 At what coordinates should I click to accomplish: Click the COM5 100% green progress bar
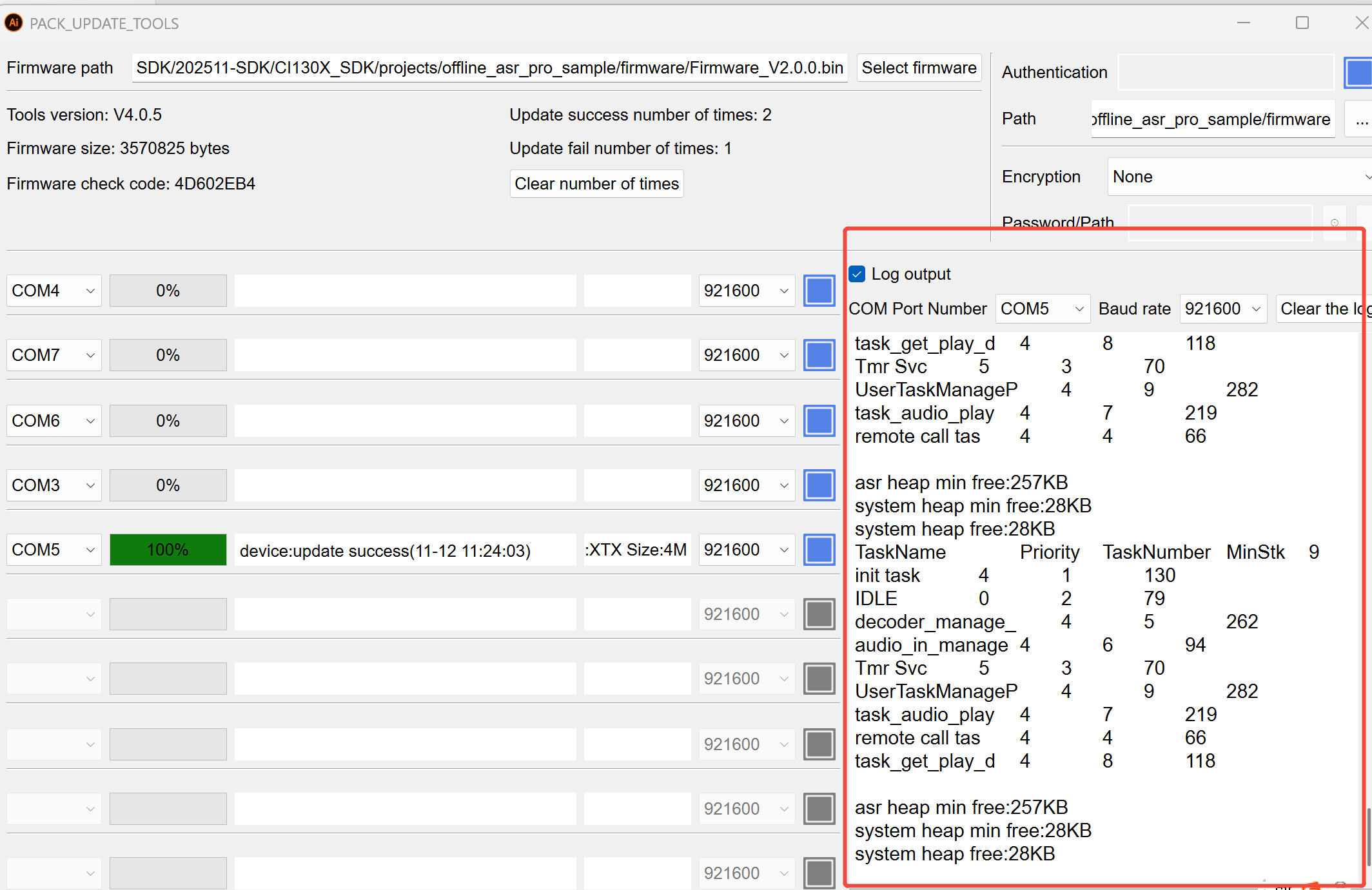[x=168, y=550]
